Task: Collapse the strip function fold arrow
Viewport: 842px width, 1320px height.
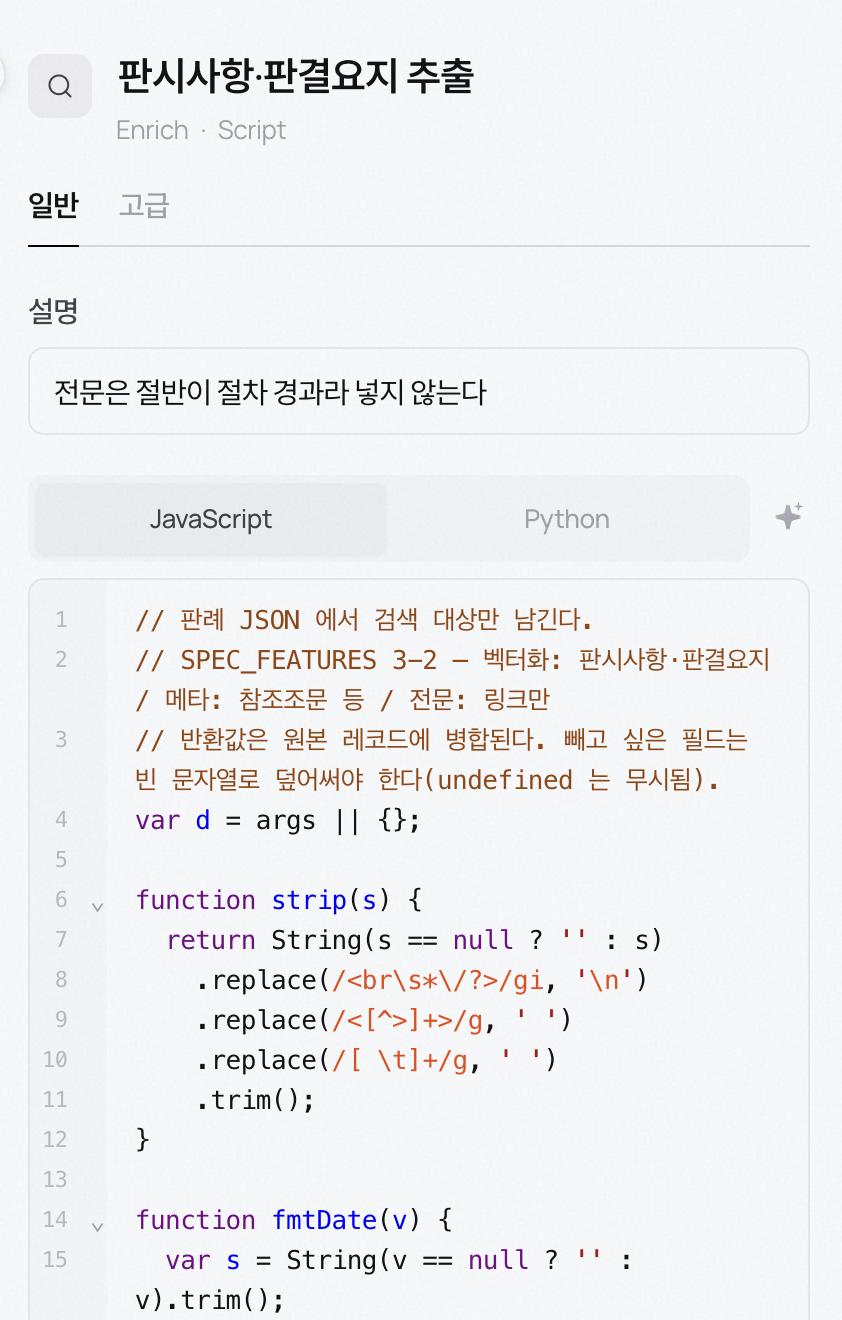Action: coord(97,906)
